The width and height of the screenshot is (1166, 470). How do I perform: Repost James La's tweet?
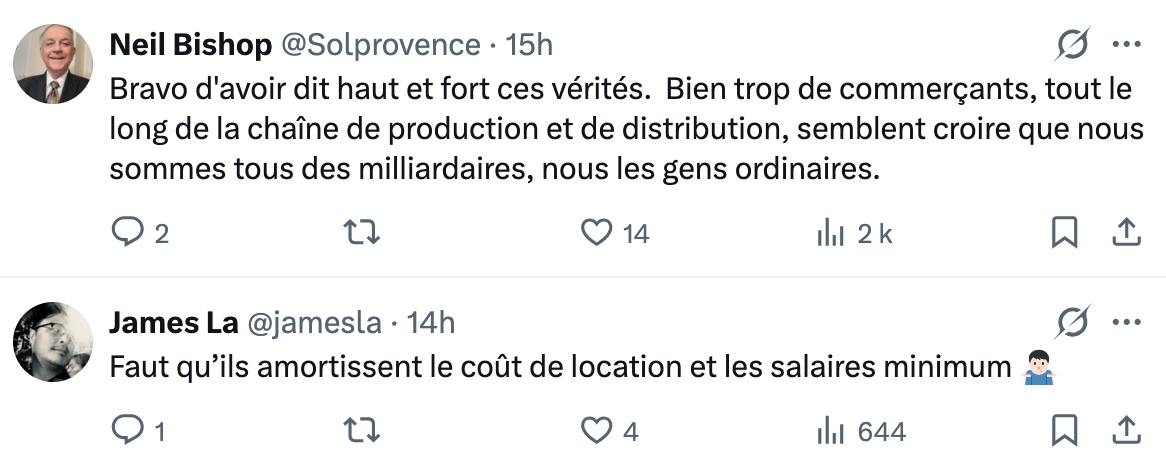(362, 430)
